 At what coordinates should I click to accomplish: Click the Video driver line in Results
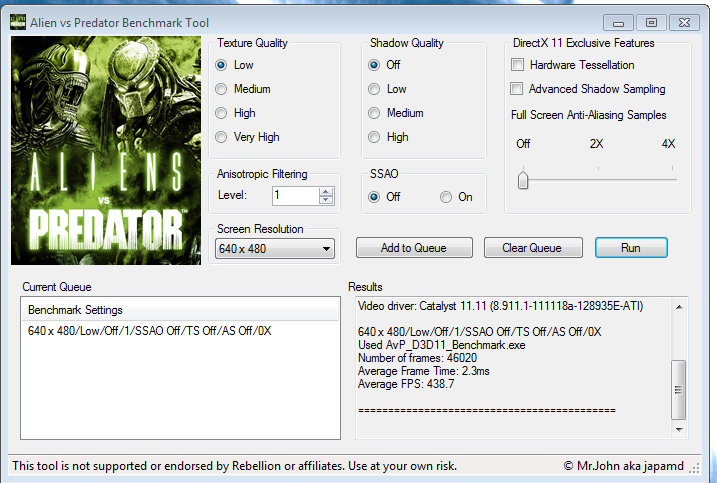pyautogui.click(x=500, y=306)
